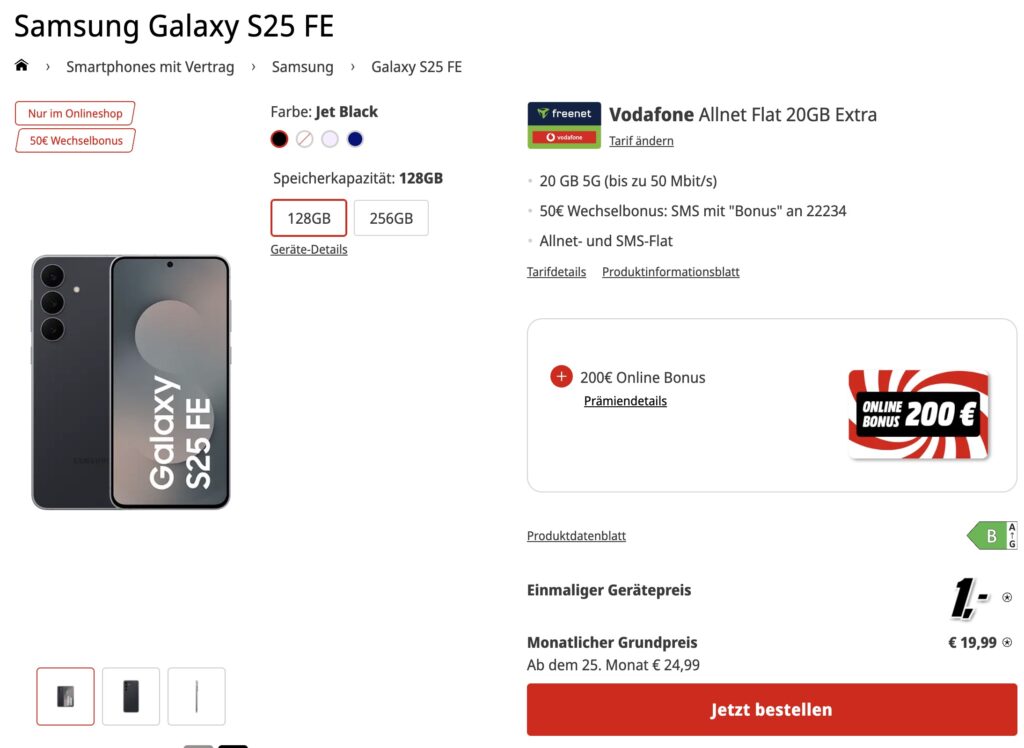Screen dimensions: 1024x748
Task: Click the home icon in breadcrumb
Action: (x=22, y=66)
